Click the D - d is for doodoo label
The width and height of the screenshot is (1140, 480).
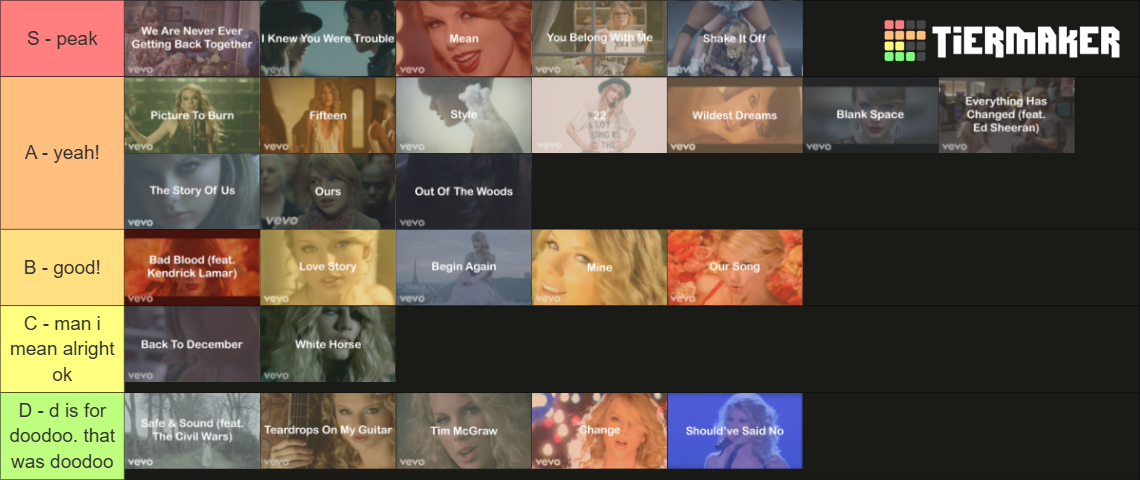coord(63,436)
